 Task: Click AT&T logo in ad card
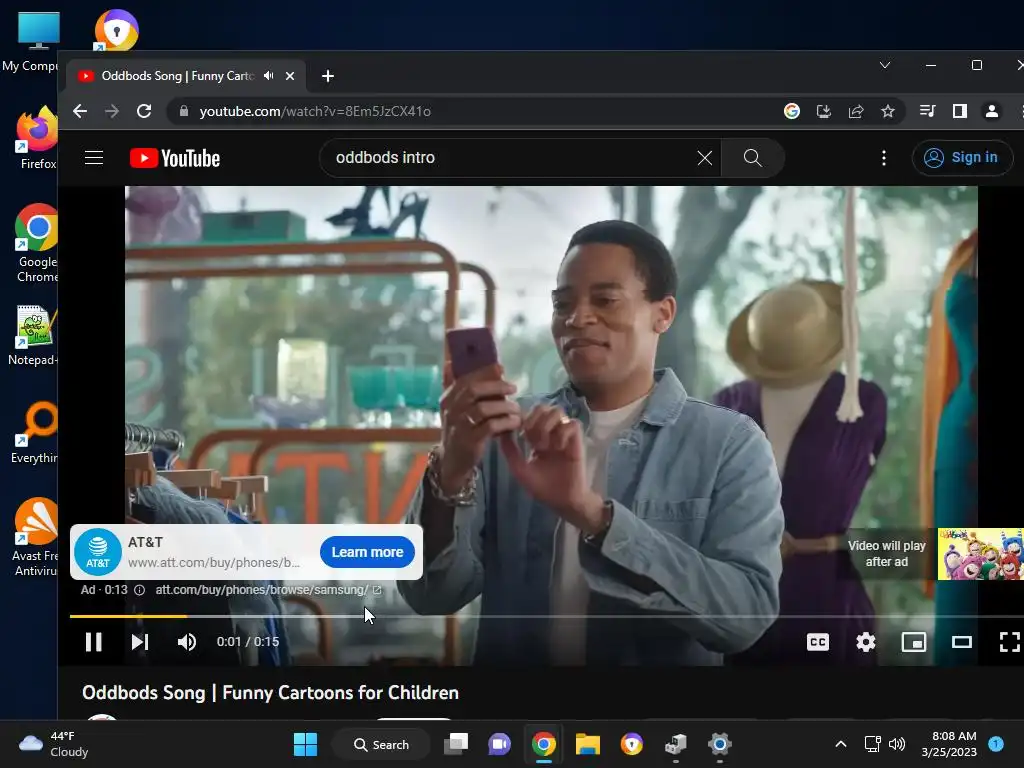tap(98, 552)
